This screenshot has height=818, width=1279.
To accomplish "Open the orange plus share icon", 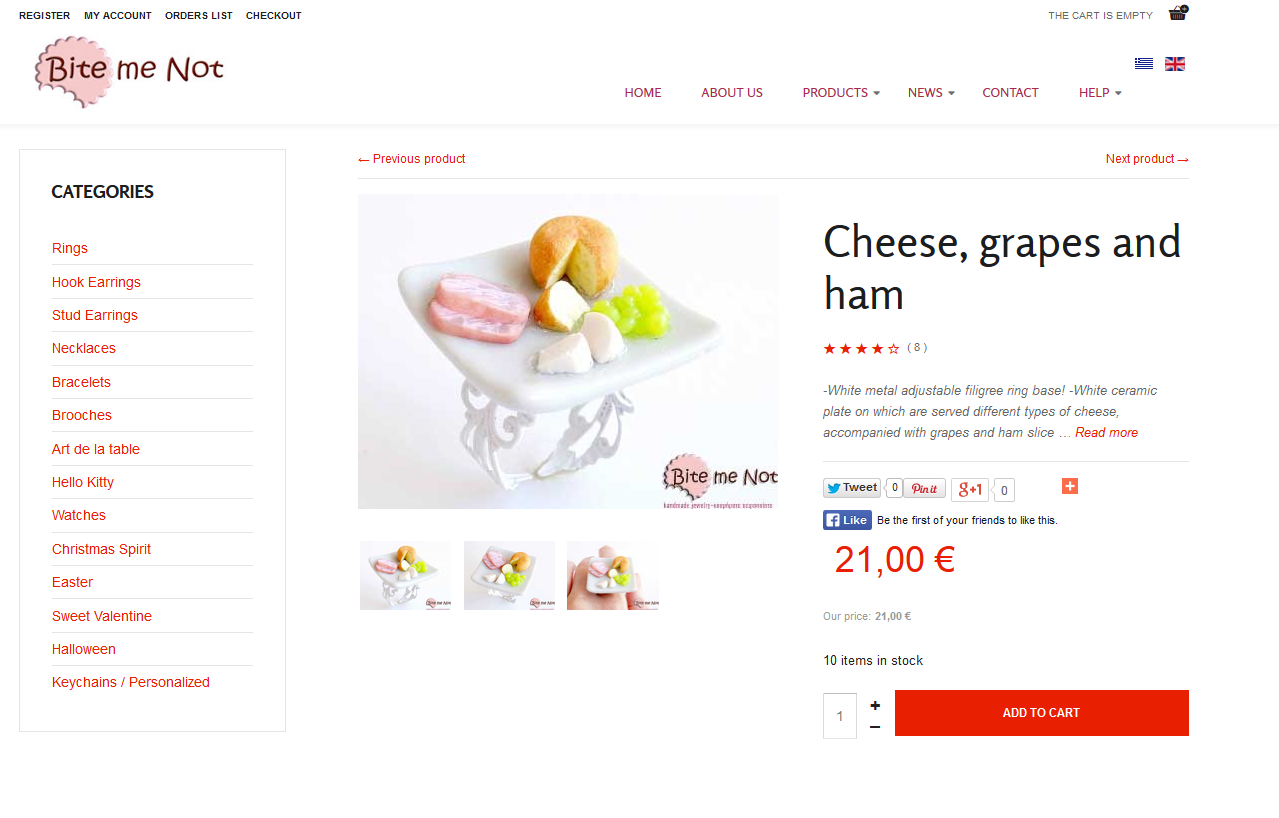I will (1070, 486).
